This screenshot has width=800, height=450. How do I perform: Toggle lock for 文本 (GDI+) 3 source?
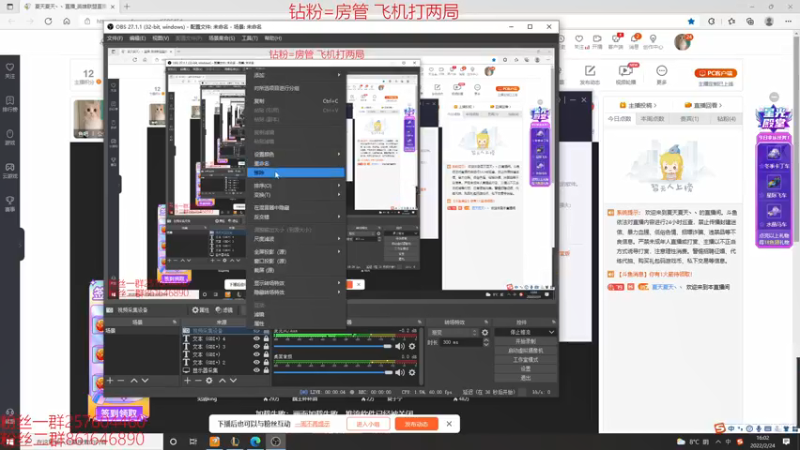point(266,346)
